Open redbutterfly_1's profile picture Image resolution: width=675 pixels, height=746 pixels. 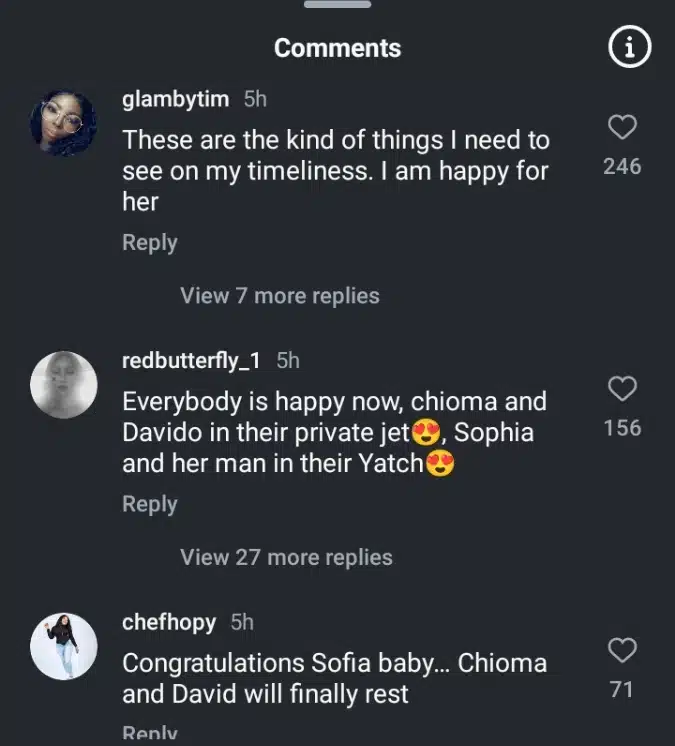[63, 385]
